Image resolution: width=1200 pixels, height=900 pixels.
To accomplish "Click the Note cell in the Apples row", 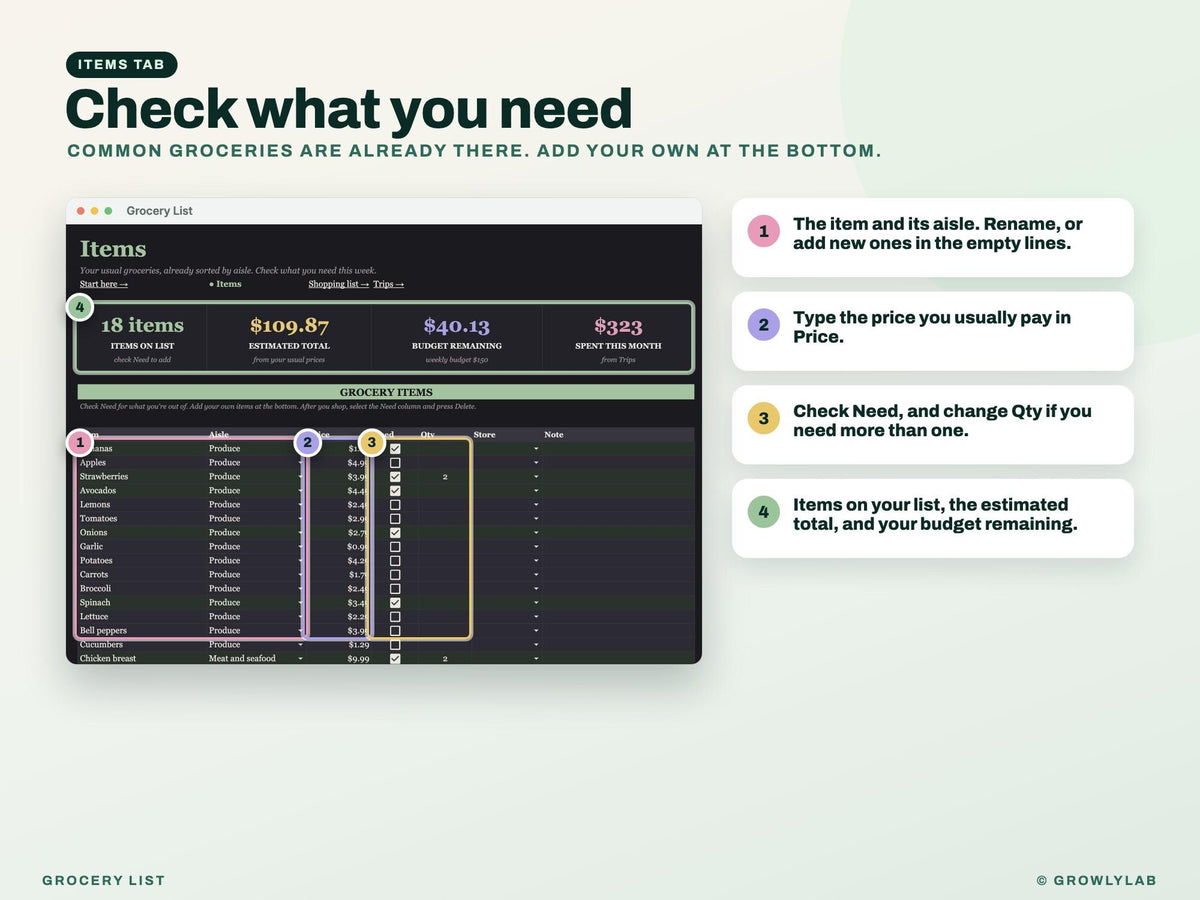I will [617, 463].
